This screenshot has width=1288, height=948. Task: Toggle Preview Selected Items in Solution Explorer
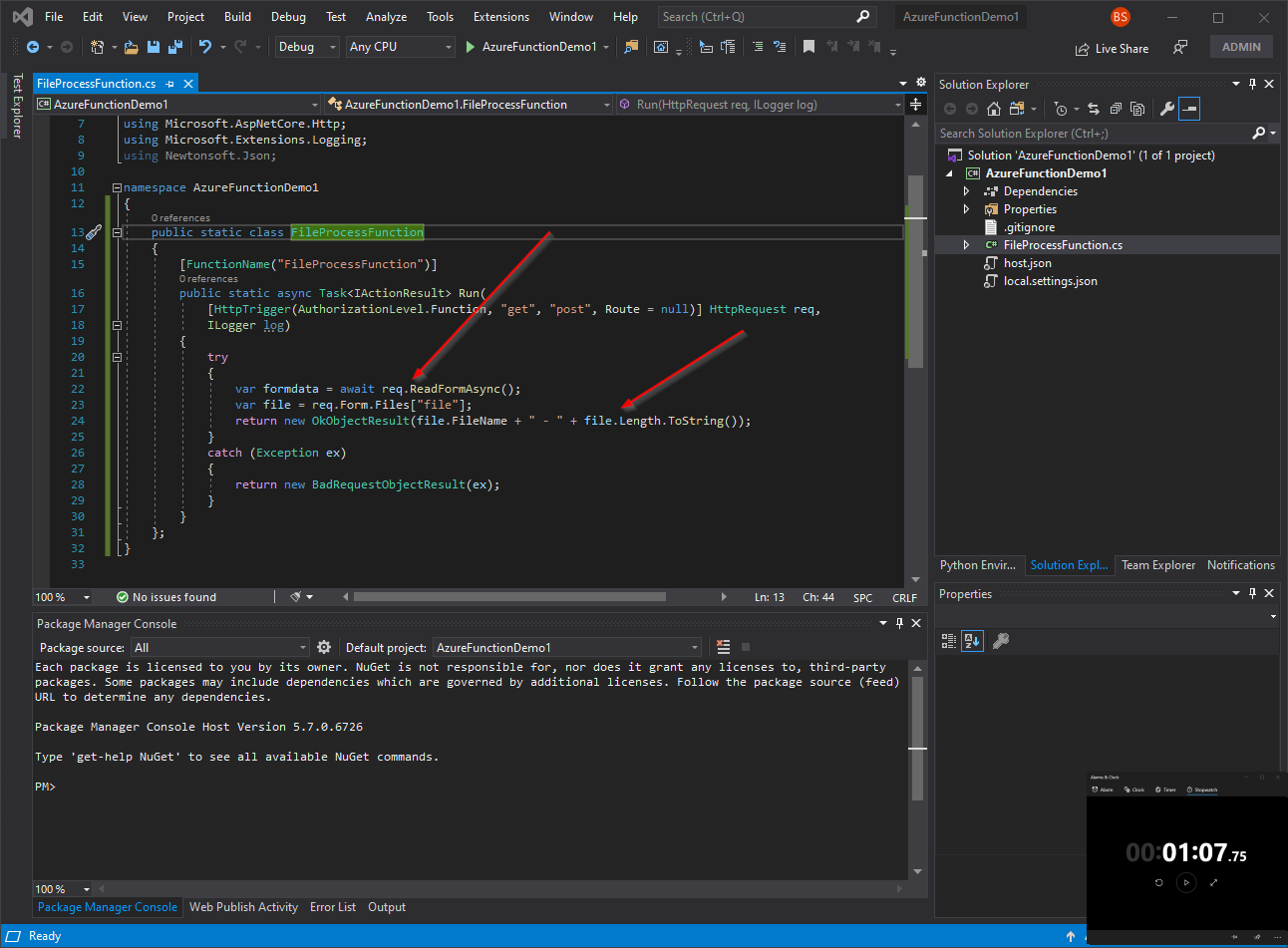1188,109
